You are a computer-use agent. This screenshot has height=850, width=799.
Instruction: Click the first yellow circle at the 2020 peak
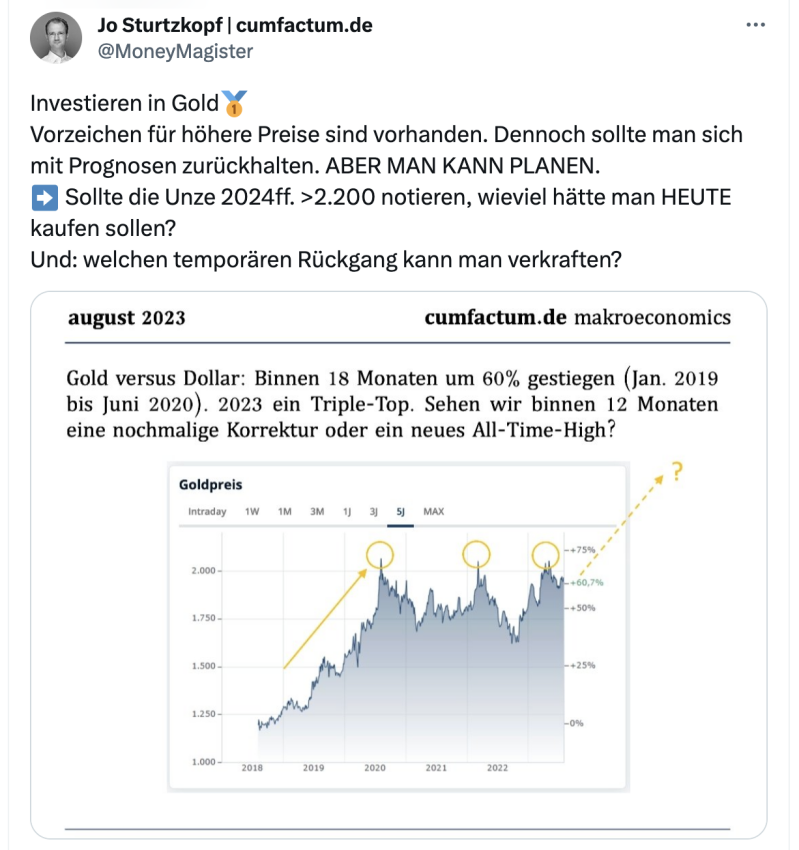point(379,553)
